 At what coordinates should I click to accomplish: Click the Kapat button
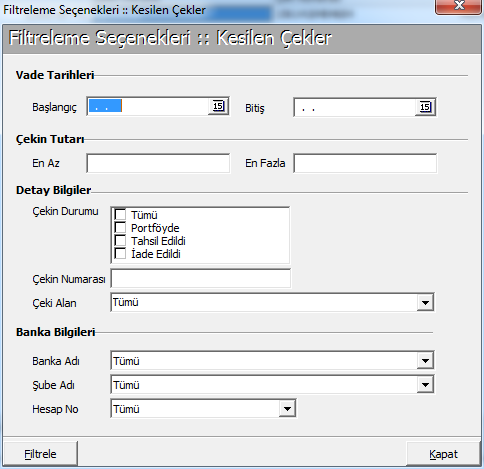click(x=443, y=454)
